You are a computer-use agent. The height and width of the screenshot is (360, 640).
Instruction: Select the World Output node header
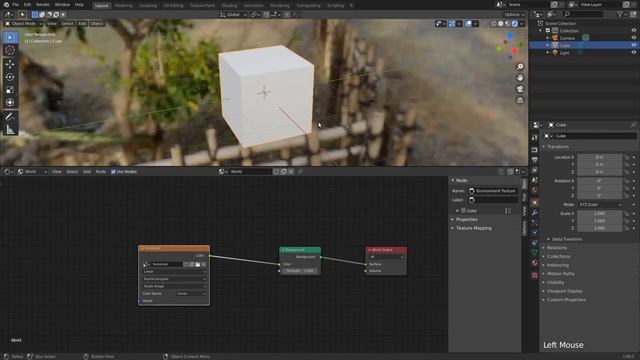(x=386, y=250)
